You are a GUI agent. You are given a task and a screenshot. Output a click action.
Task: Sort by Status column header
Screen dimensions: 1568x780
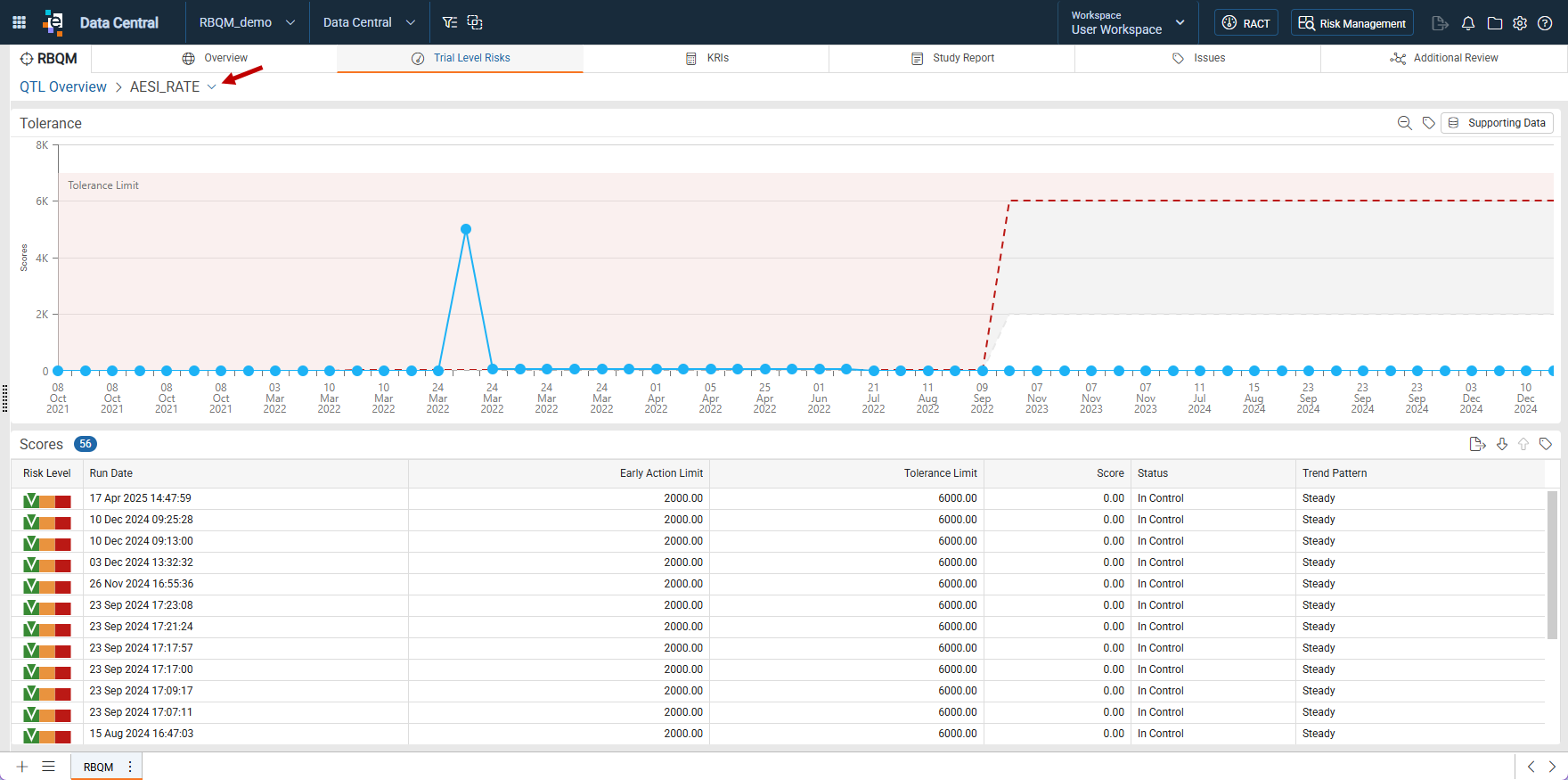pos(1213,473)
